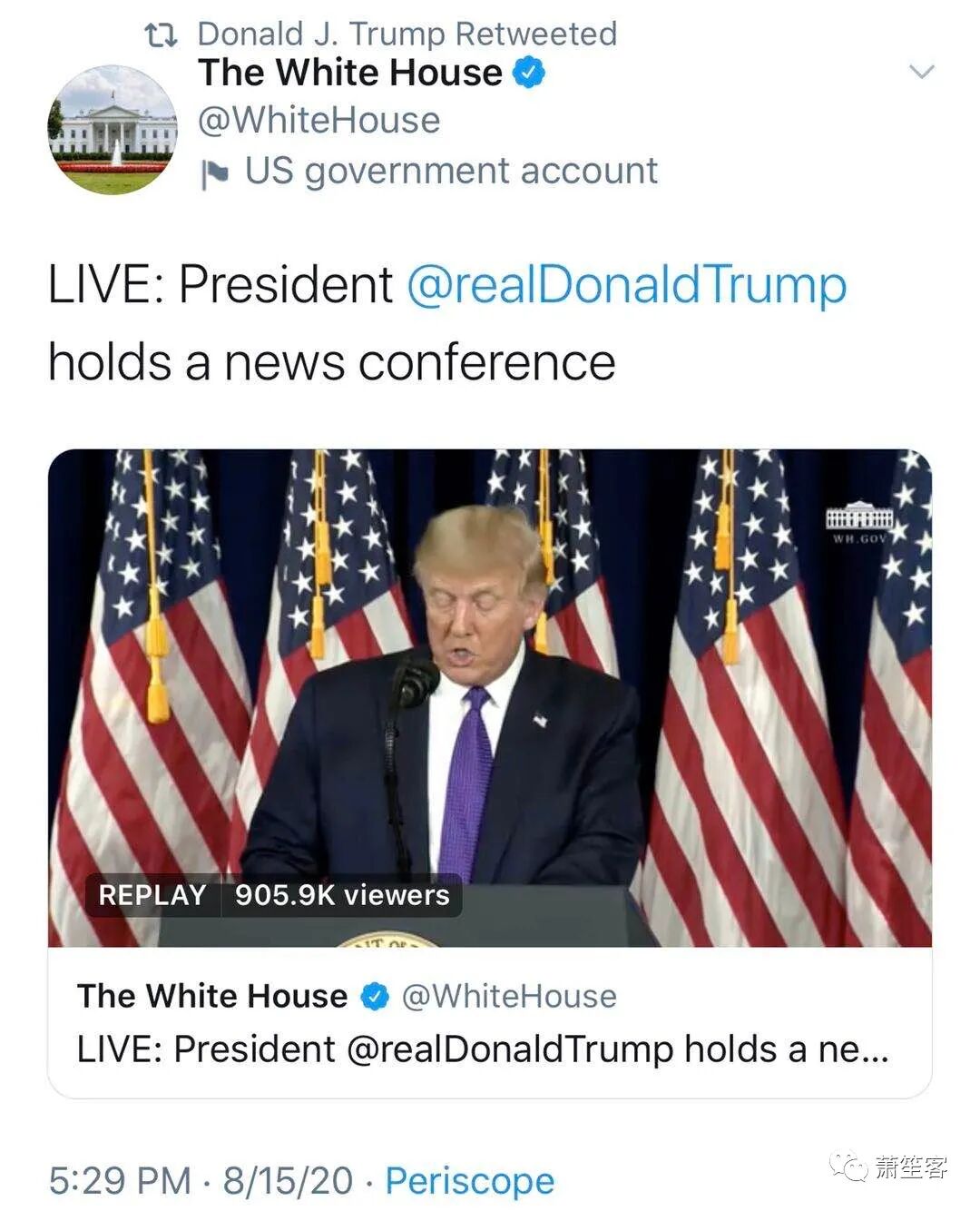
Task: Click the WH.GOV watermark logo in video
Action: 859,523
